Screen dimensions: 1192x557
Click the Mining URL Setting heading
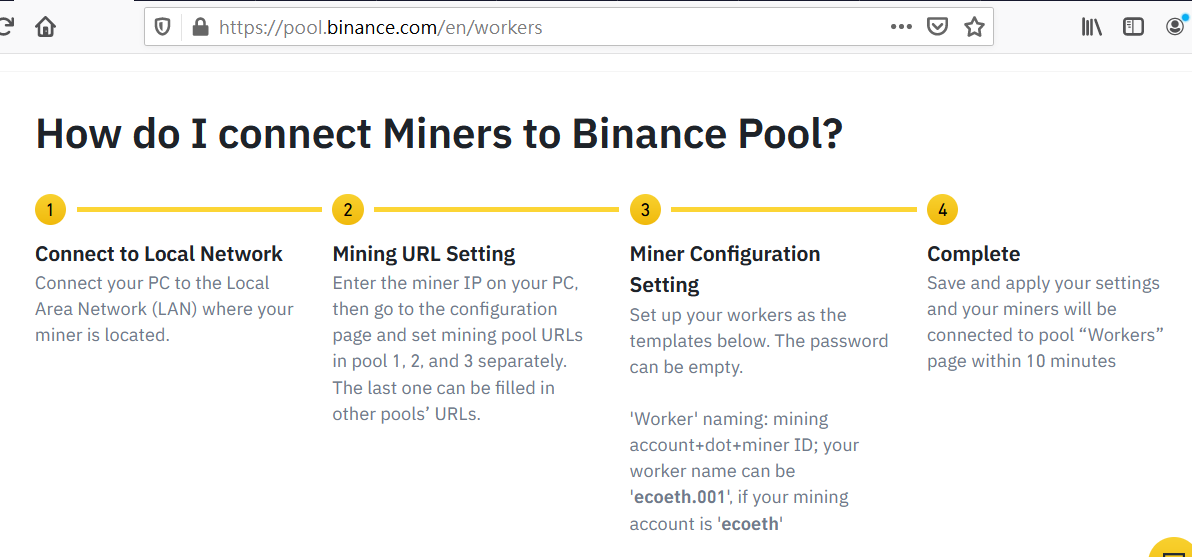tap(424, 253)
